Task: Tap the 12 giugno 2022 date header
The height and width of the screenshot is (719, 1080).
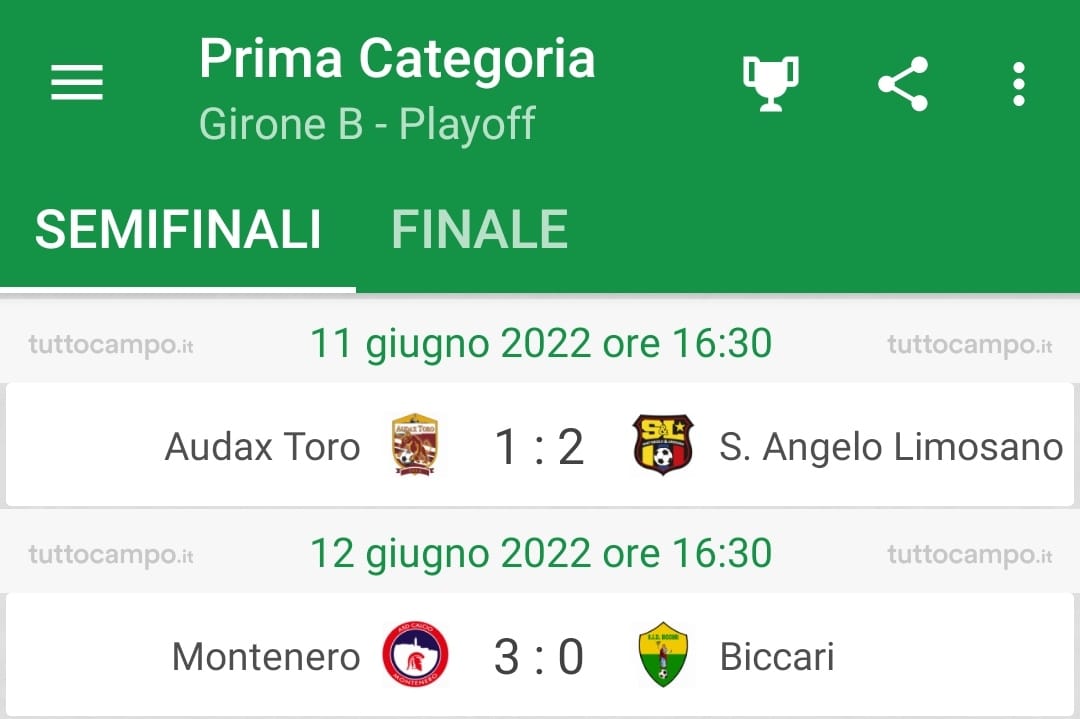Action: click(541, 553)
